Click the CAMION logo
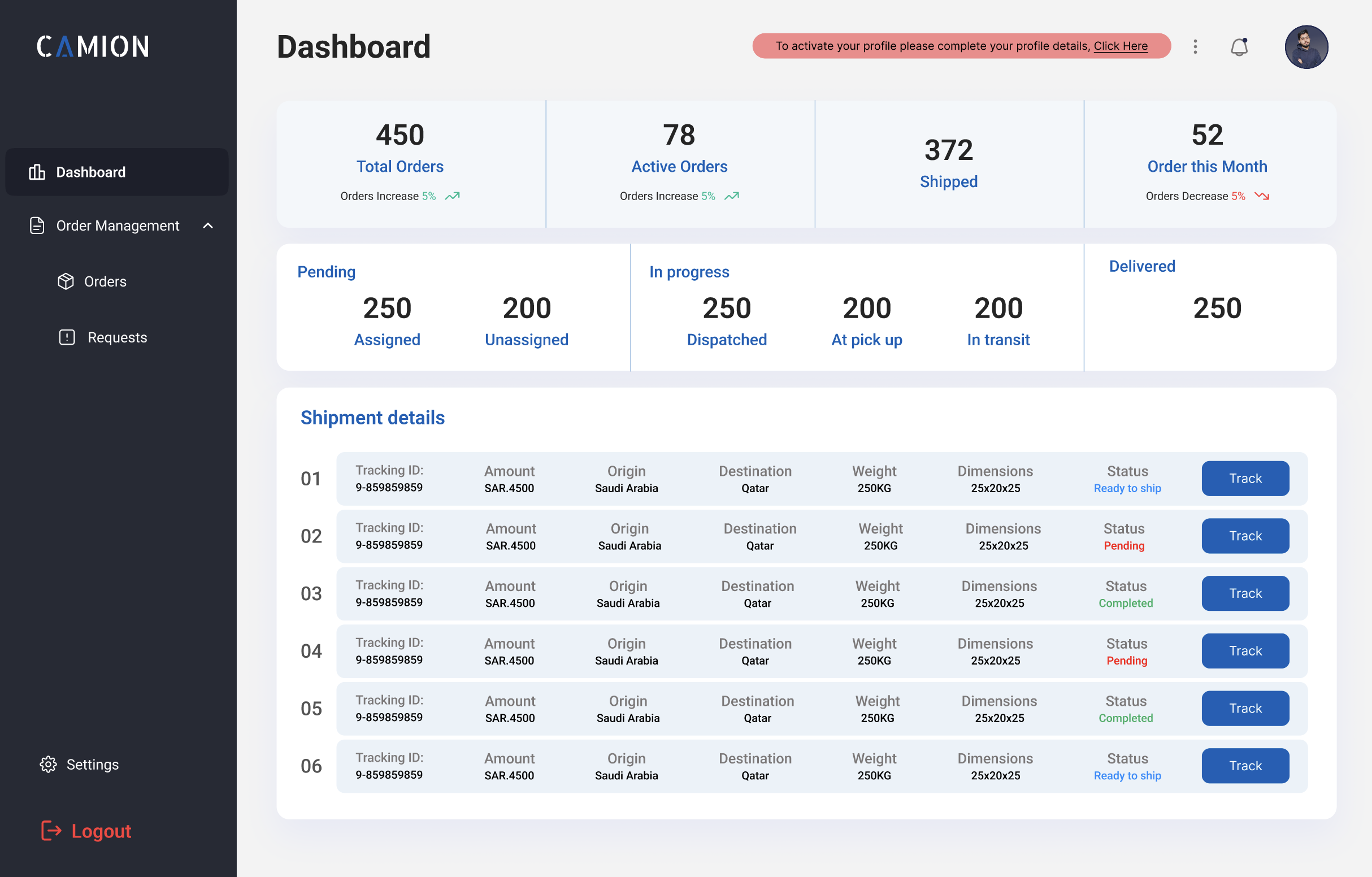This screenshot has width=1372, height=877. coord(93,46)
